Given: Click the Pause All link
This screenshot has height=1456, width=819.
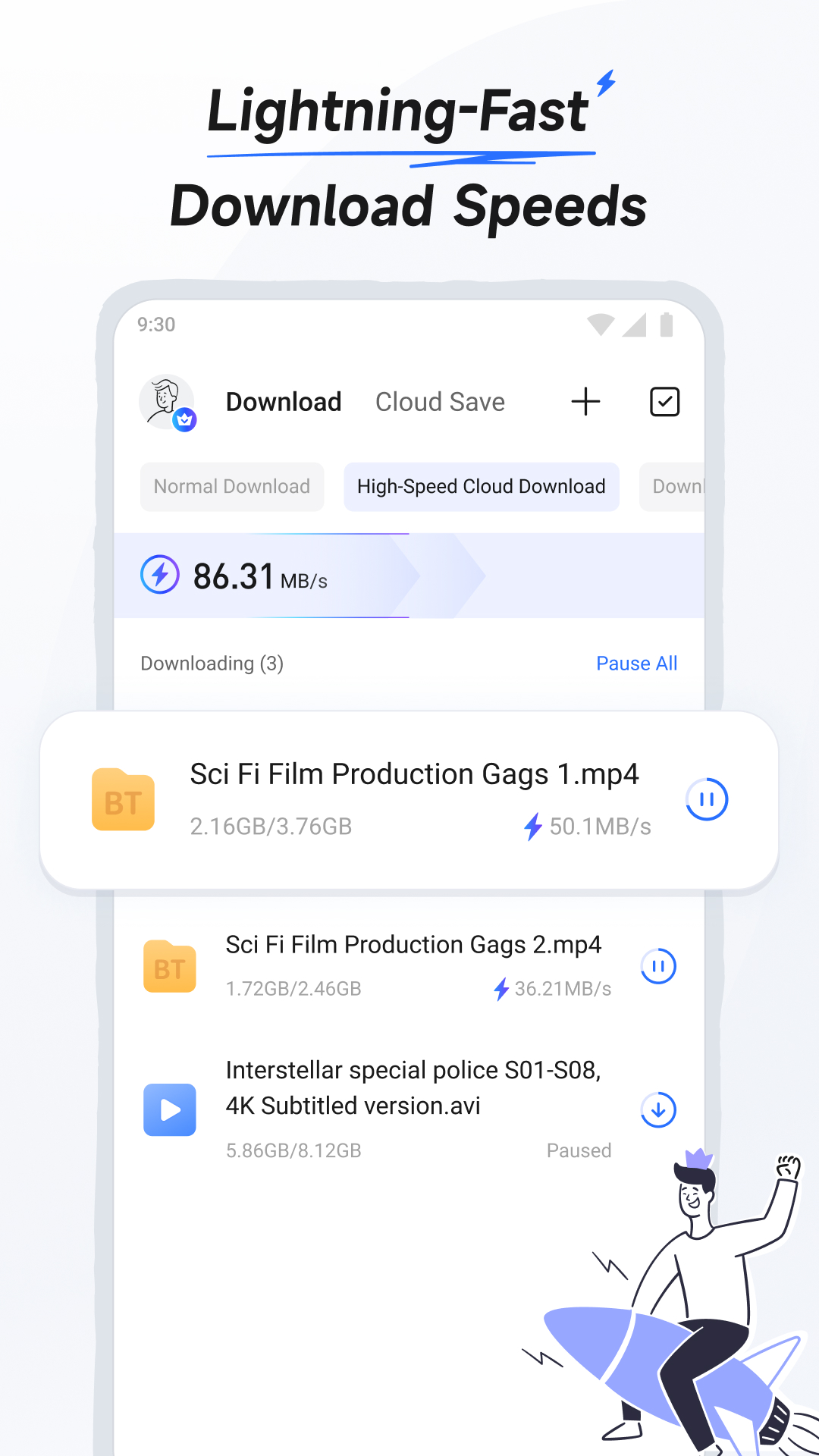Looking at the screenshot, I should click(636, 664).
